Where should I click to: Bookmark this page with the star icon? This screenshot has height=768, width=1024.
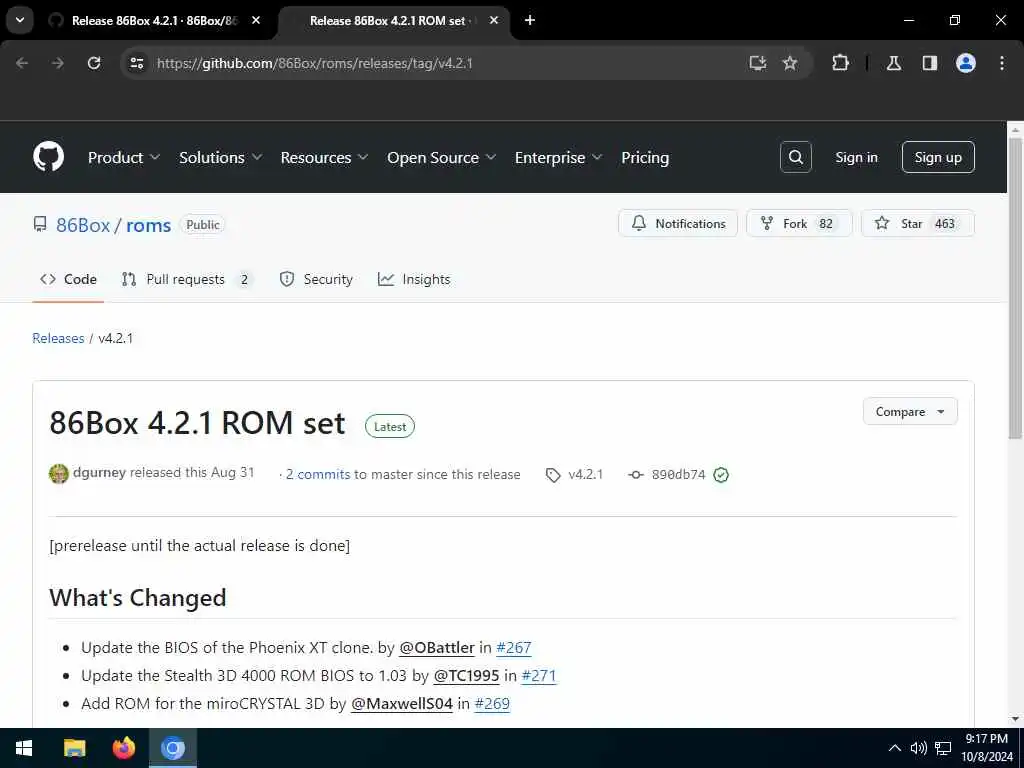tap(790, 63)
